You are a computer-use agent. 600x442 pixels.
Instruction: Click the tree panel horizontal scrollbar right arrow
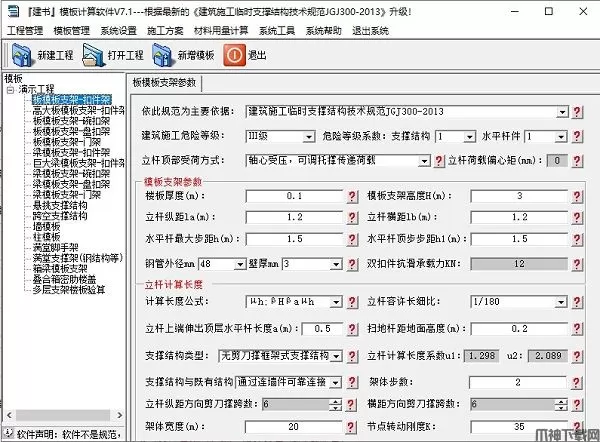click(120, 415)
